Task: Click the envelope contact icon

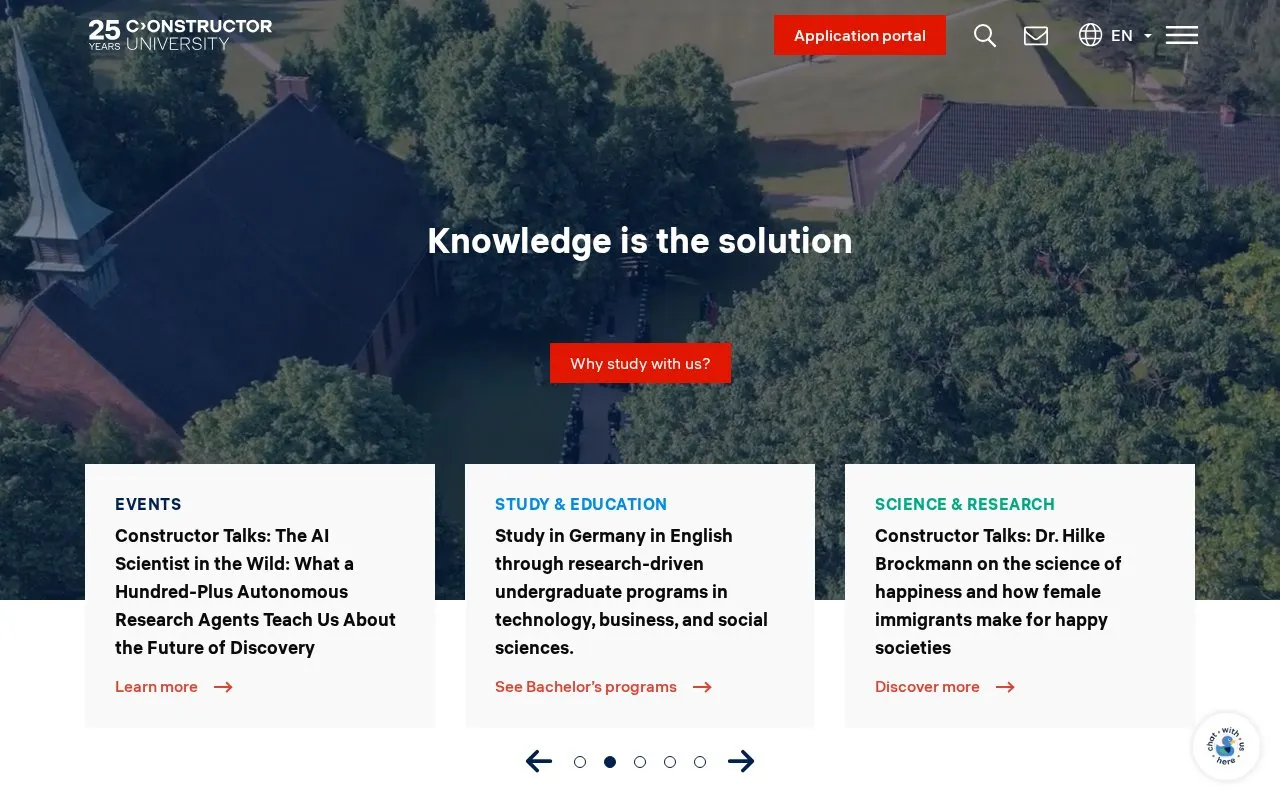Action: pyautogui.click(x=1036, y=36)
